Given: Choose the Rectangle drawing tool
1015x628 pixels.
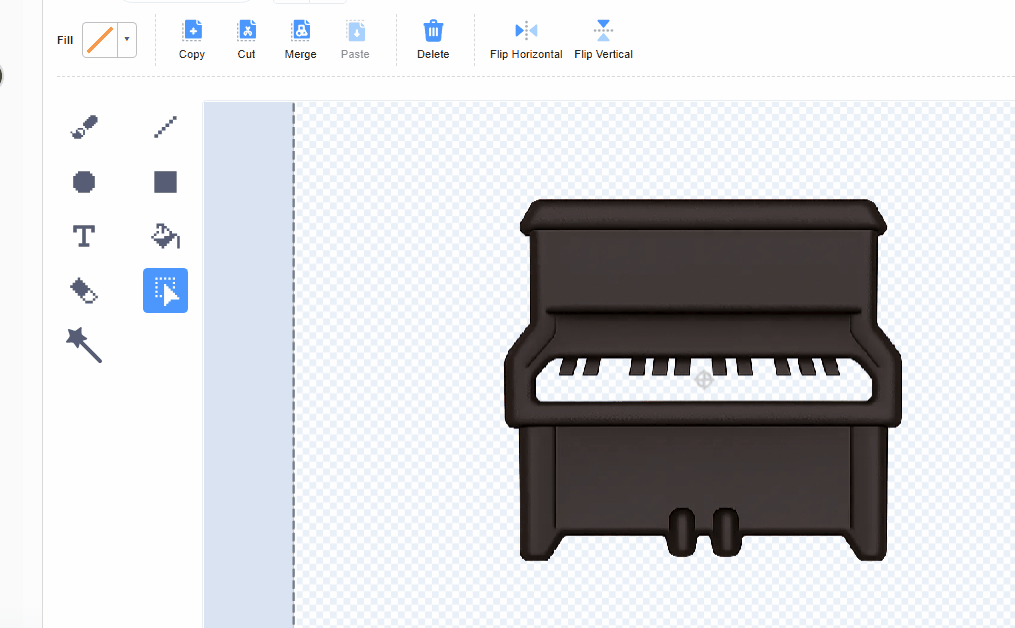Looking at the screenshot, I should 165,181.
